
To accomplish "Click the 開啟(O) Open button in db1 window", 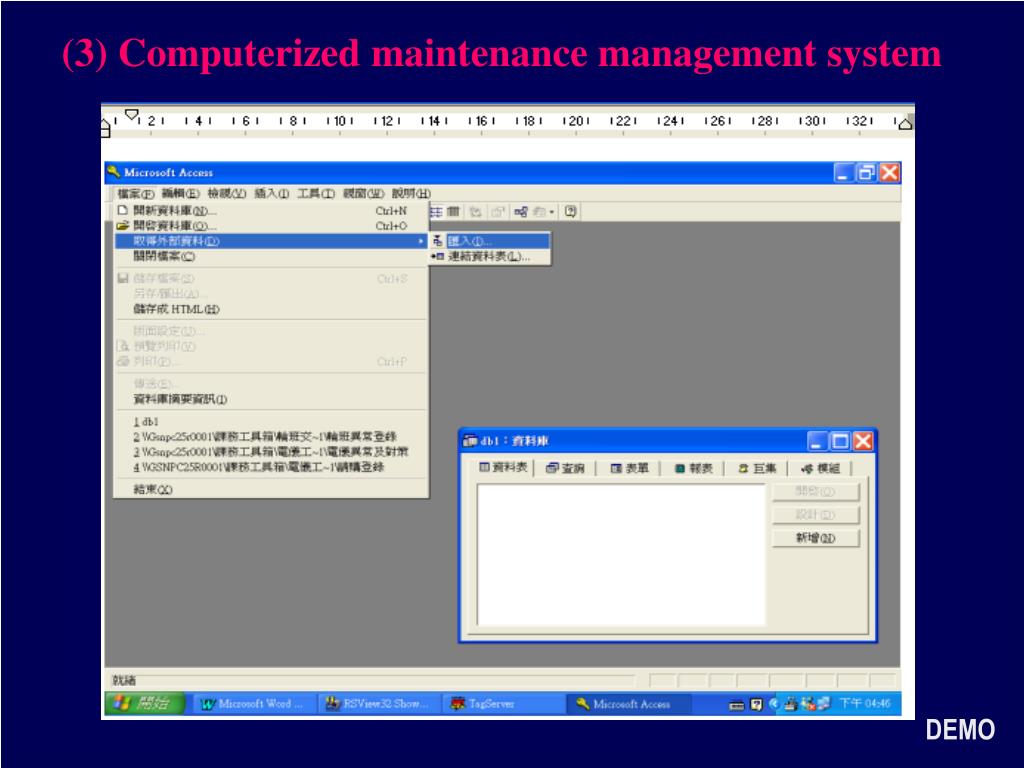I will click(816, 491).
